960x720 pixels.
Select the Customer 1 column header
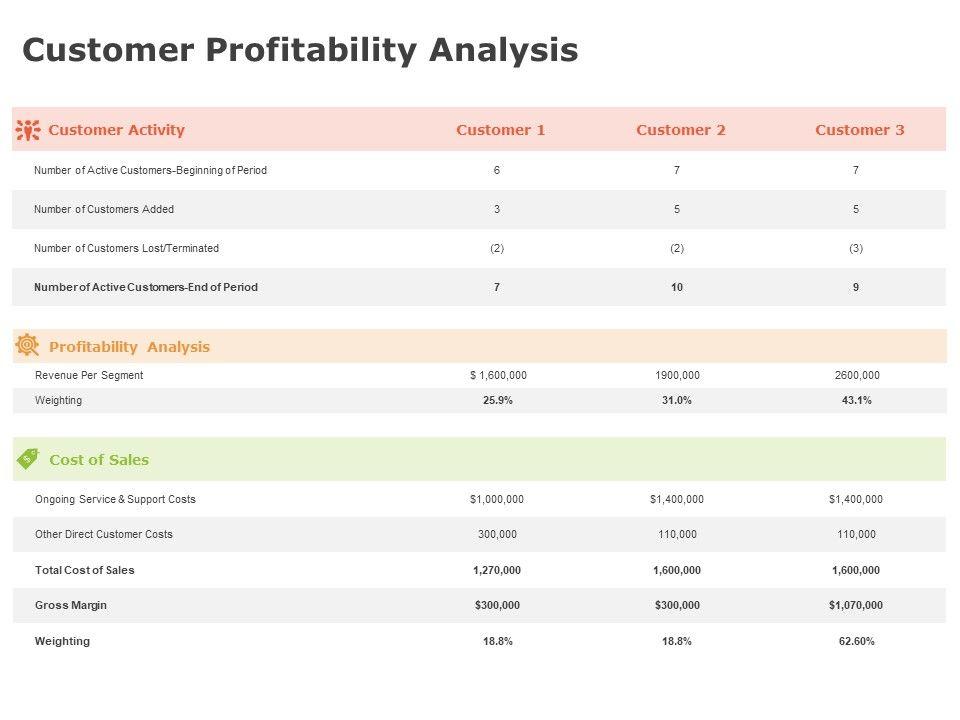point(500,130)
